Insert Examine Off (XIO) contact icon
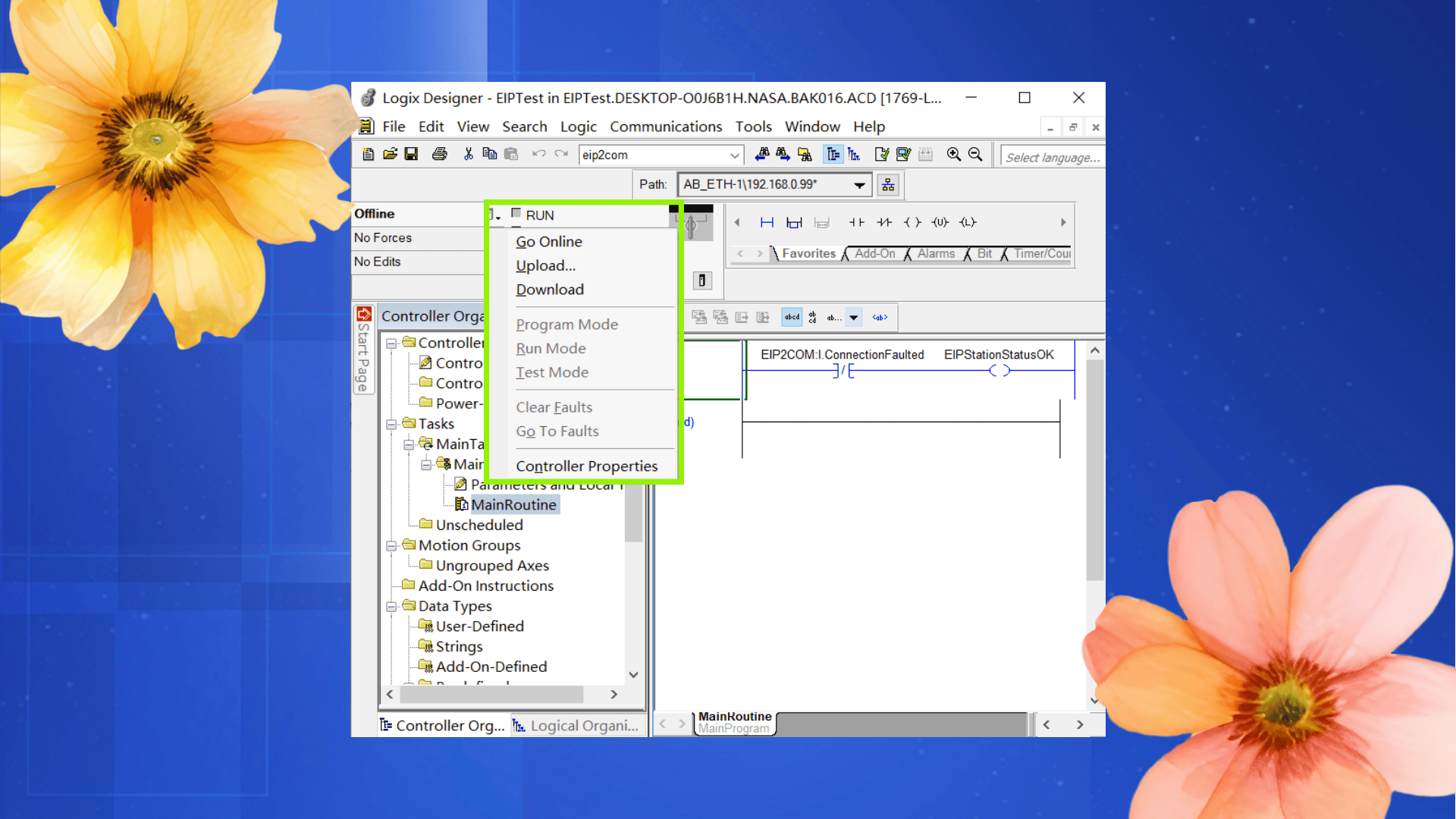 [x=884, y=222]
